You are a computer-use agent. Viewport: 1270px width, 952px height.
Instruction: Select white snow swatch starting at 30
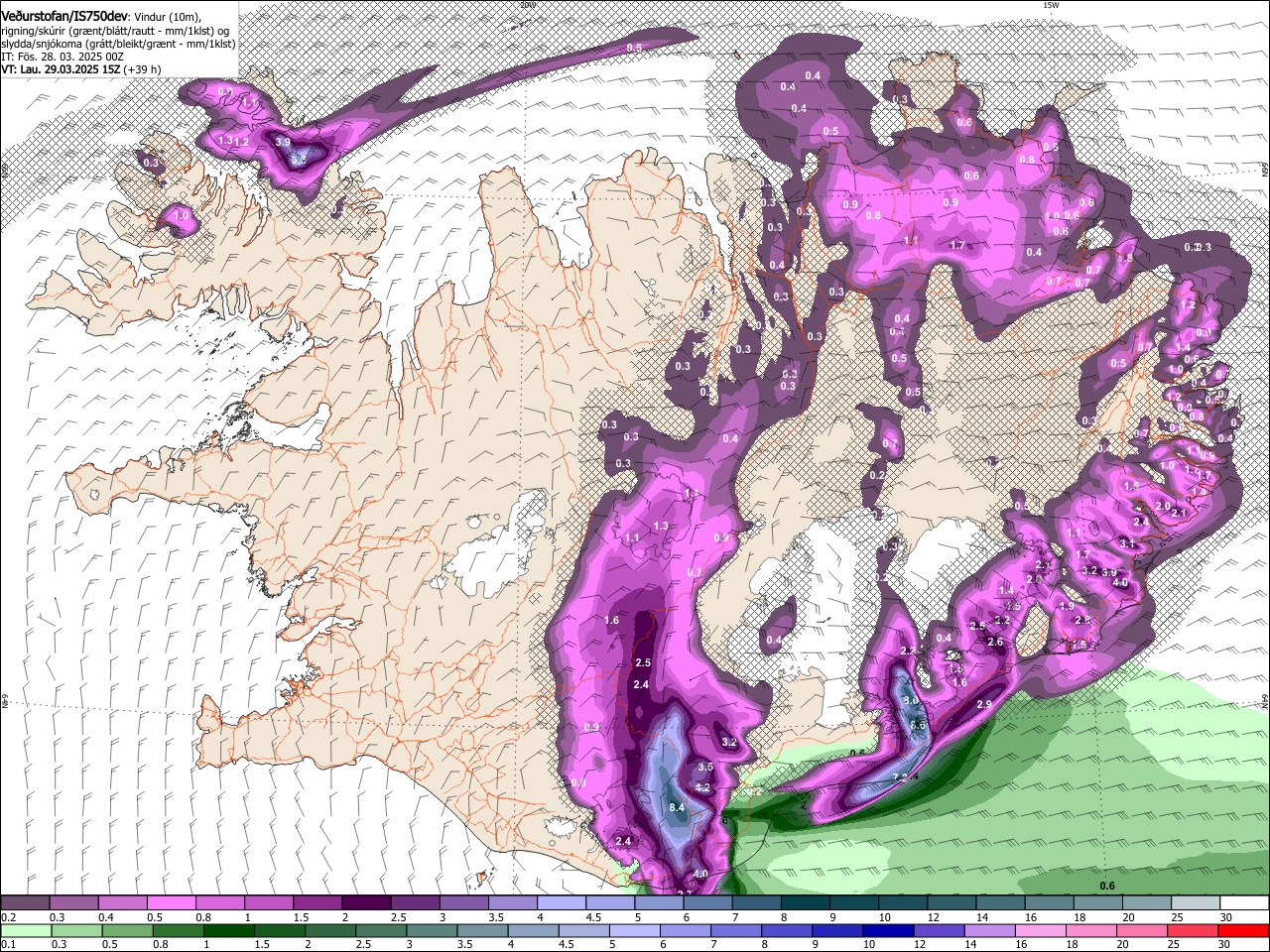point(1243,902)
